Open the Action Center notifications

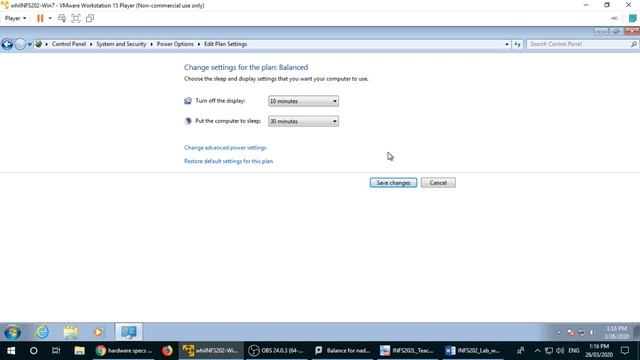click(625, 351)
